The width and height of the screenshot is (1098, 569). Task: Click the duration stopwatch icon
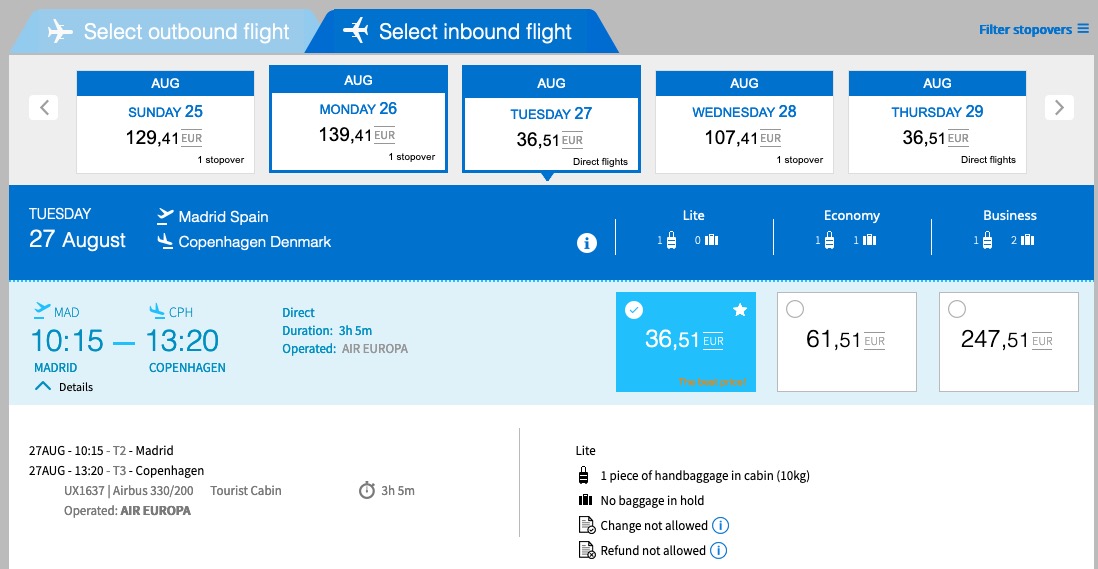tap(367, 490)
